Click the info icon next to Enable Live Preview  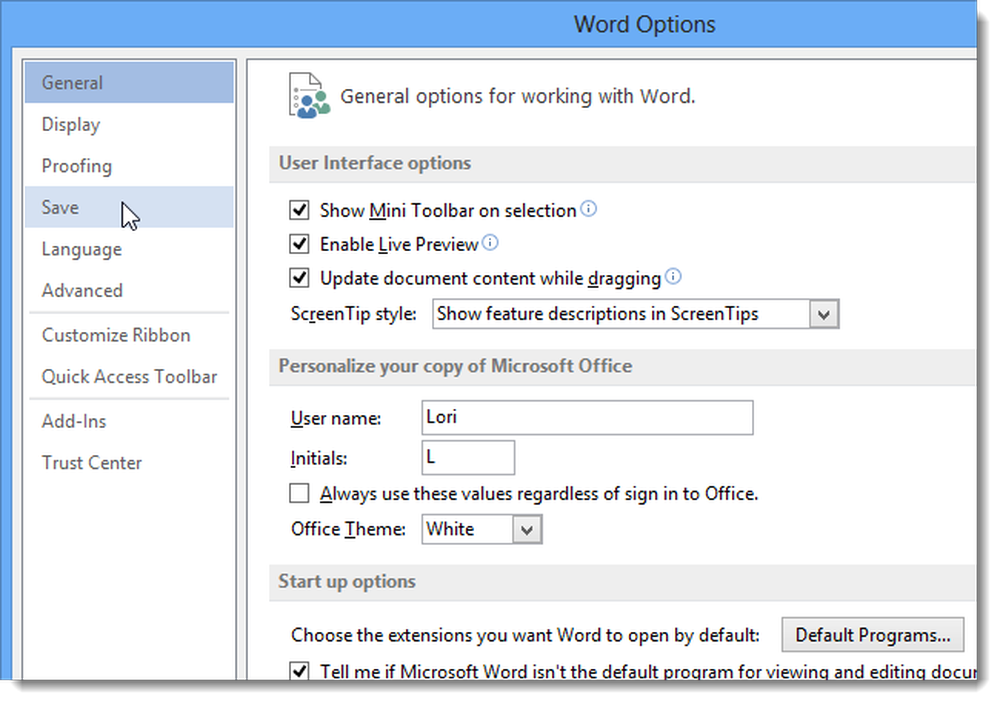coord(490,242)
